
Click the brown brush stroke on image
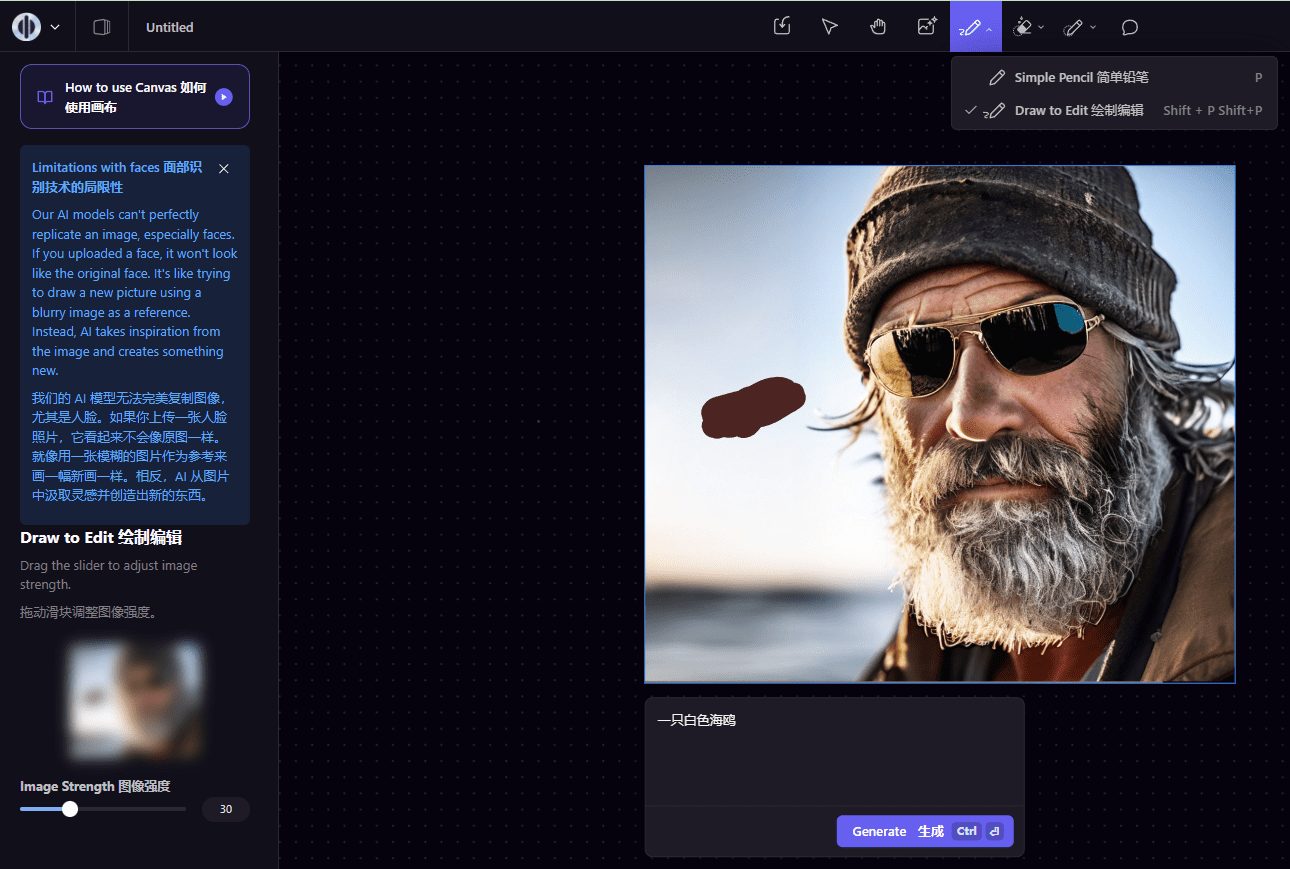[752, 408]
